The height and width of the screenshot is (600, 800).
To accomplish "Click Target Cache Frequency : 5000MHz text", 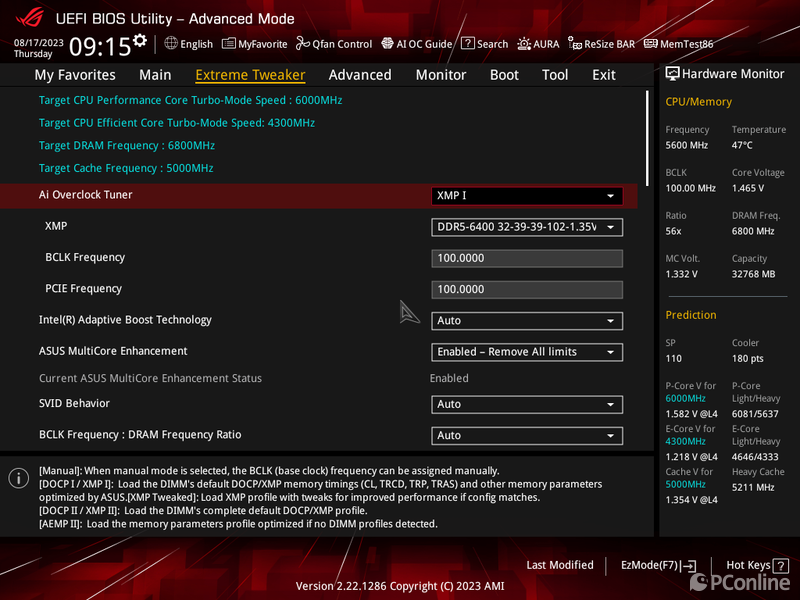I will [x=126, y=168].
